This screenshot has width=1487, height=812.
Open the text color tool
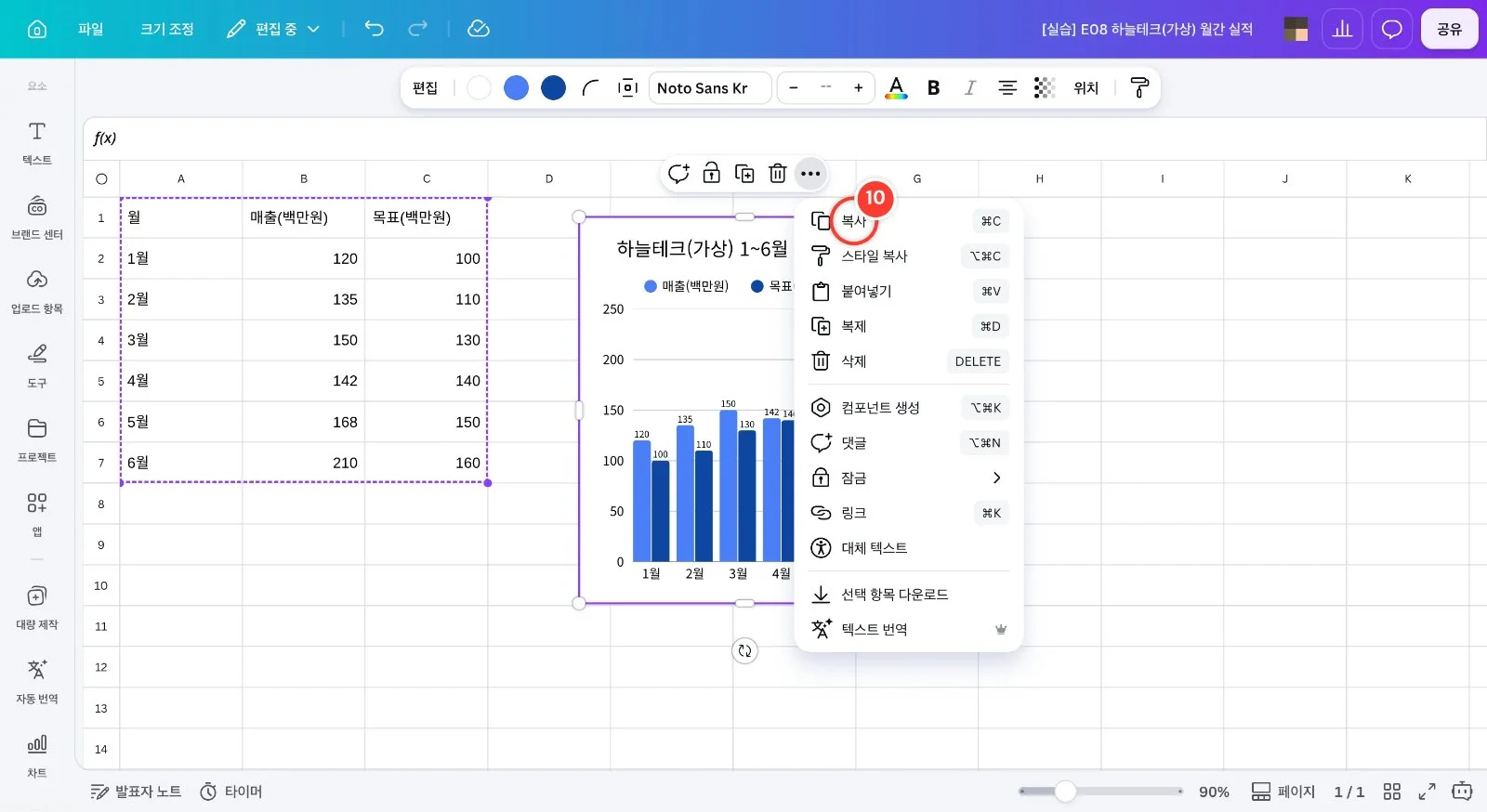[x=896, y=88]
